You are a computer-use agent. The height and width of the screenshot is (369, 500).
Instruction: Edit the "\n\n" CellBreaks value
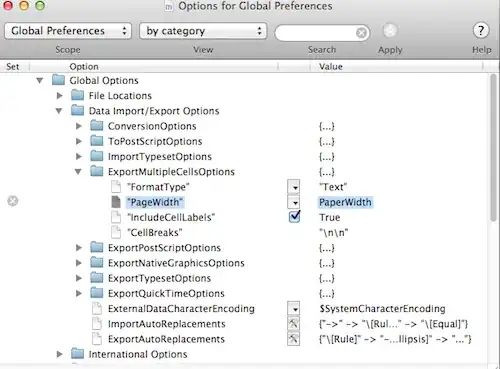pos(334,233)
